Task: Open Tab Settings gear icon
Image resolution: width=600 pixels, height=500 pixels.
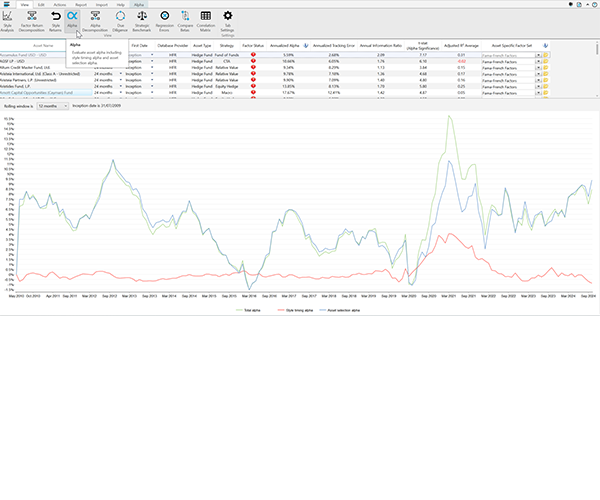Action: point(227,21)
